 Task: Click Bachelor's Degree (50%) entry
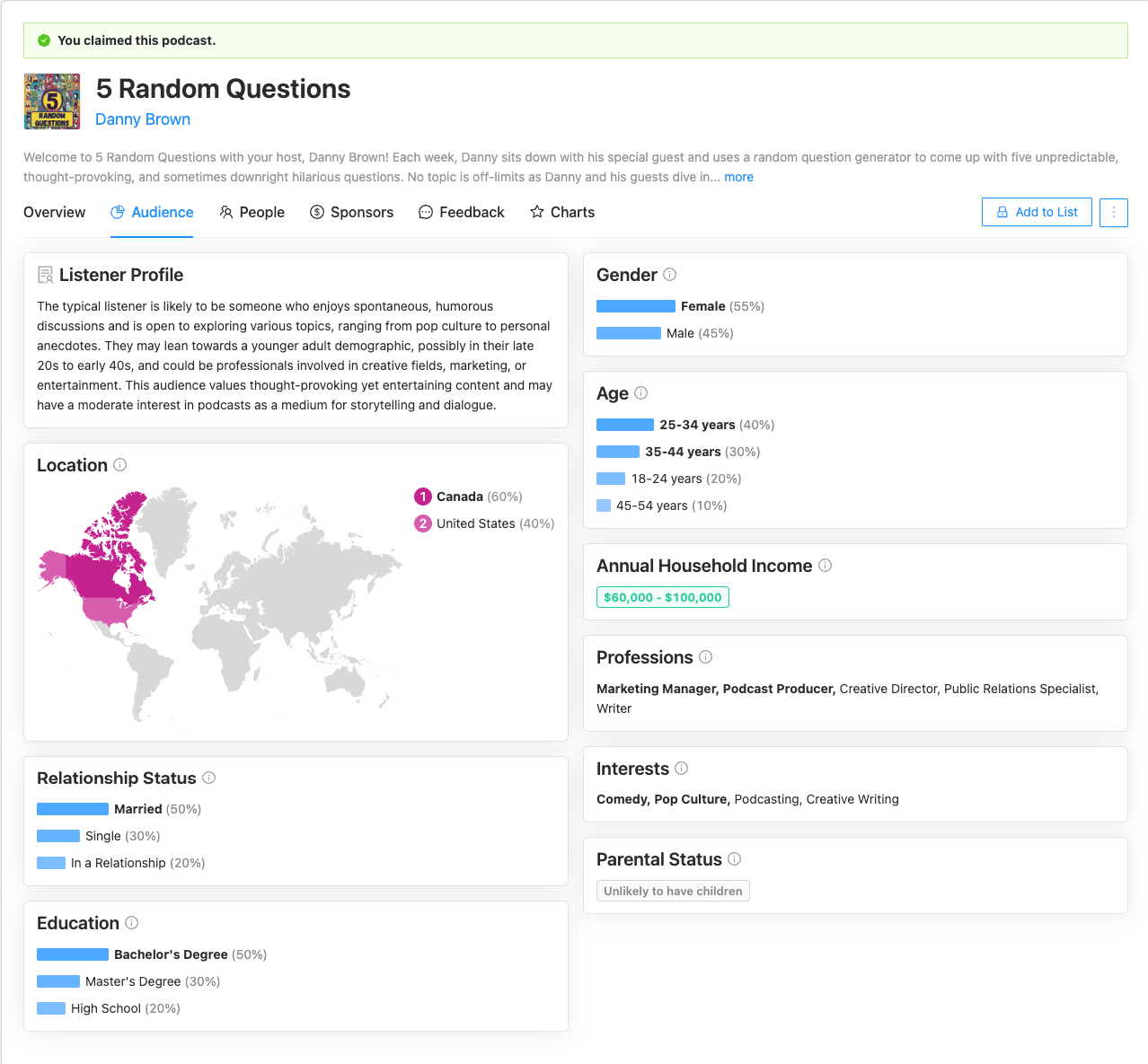click(152, 954)
